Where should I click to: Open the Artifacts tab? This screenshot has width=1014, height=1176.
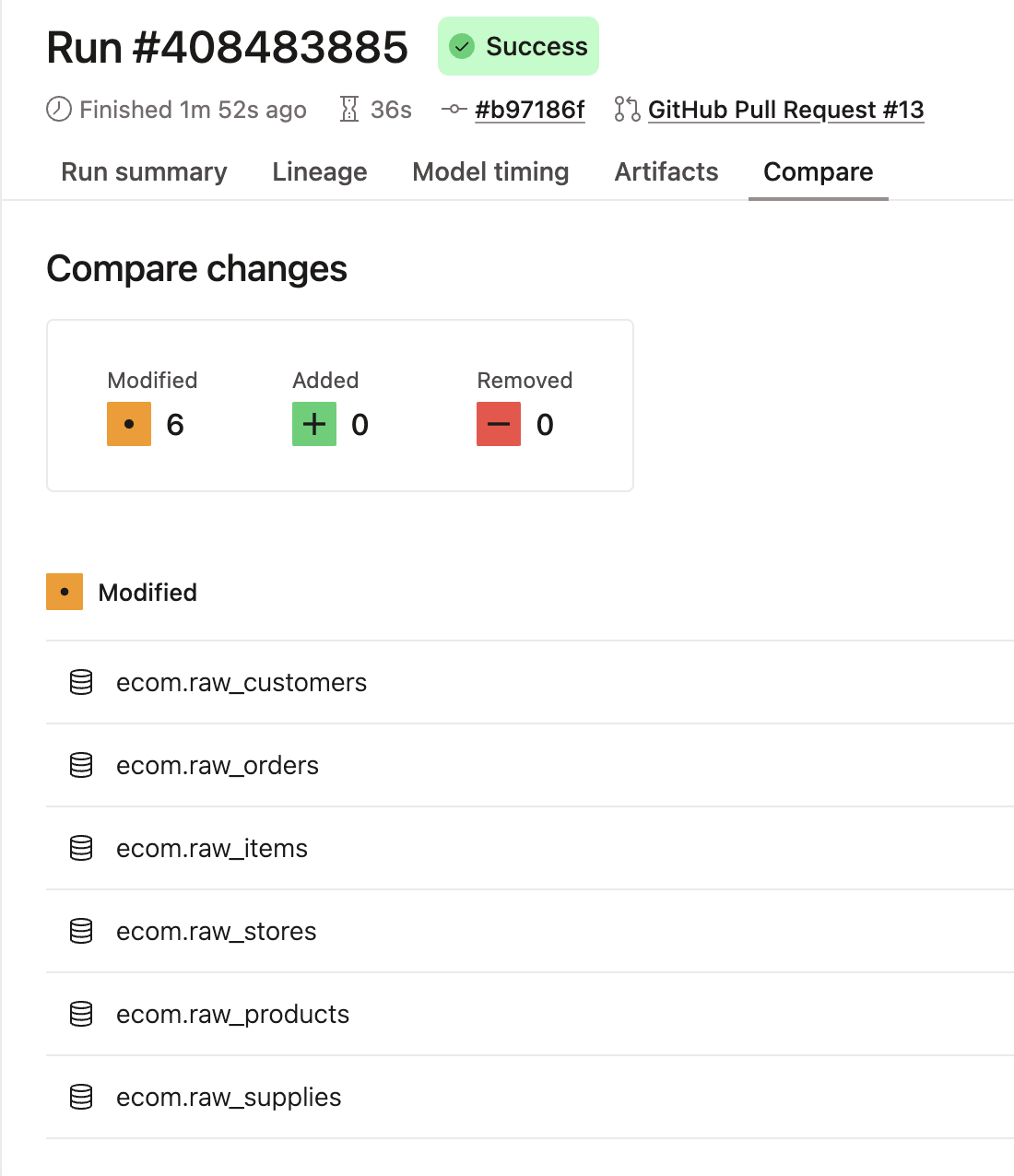point(666,171)
